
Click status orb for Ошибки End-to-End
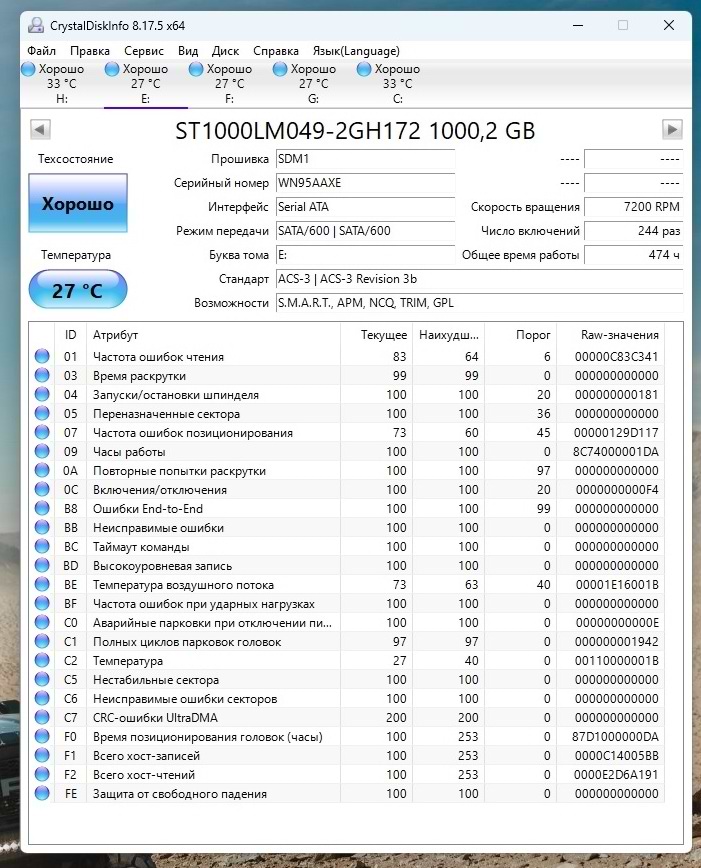click(42, 508)
